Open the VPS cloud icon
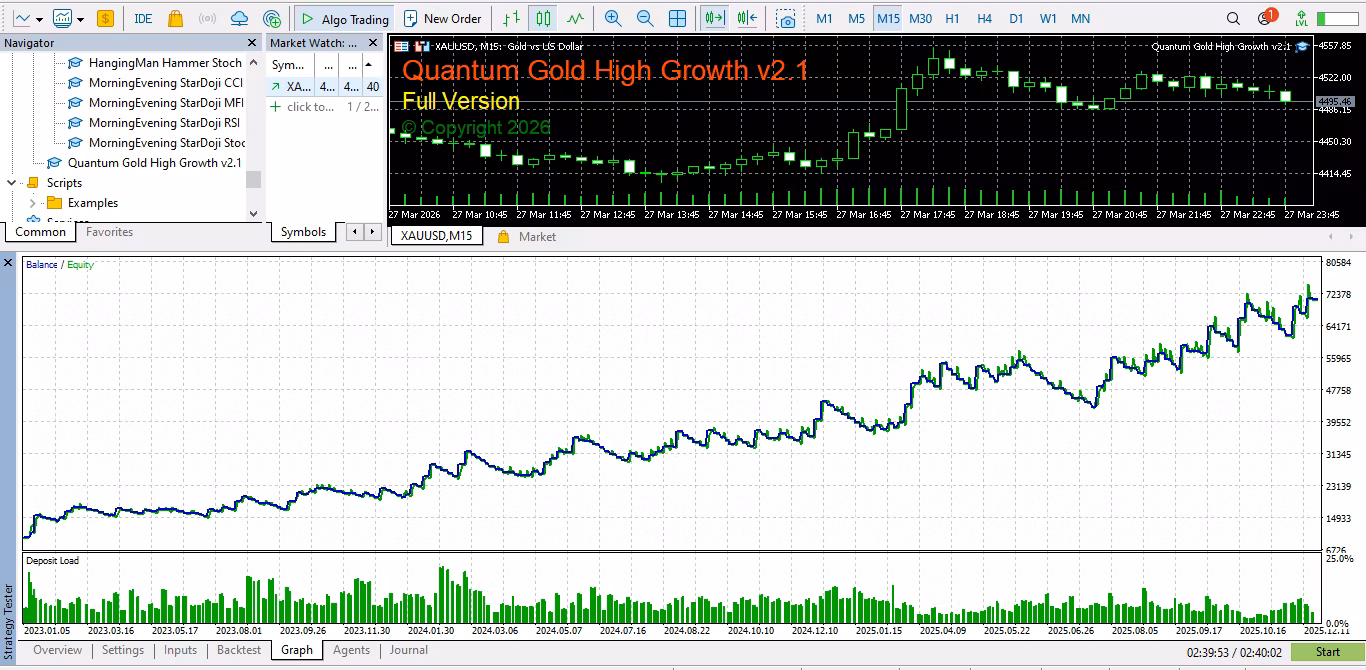The image size is (1366, 670). 239,18
